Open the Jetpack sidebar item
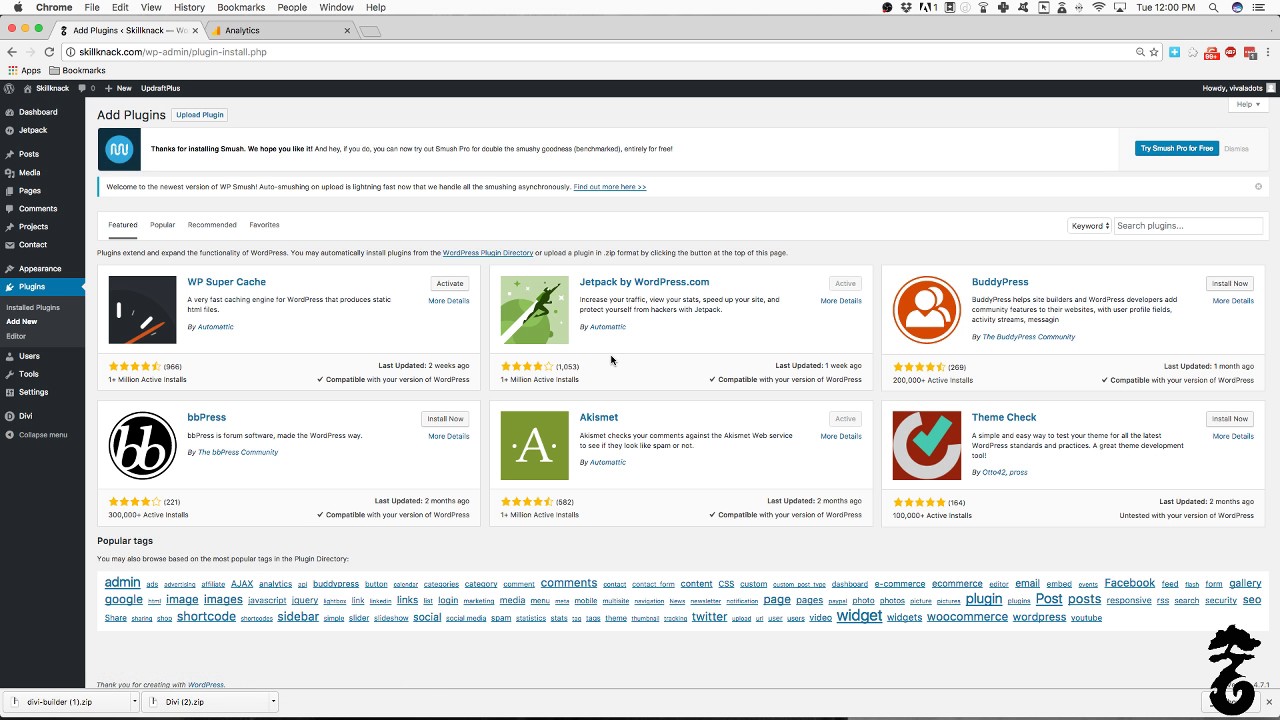This screenshot has width=1280, height=720. 32,130
